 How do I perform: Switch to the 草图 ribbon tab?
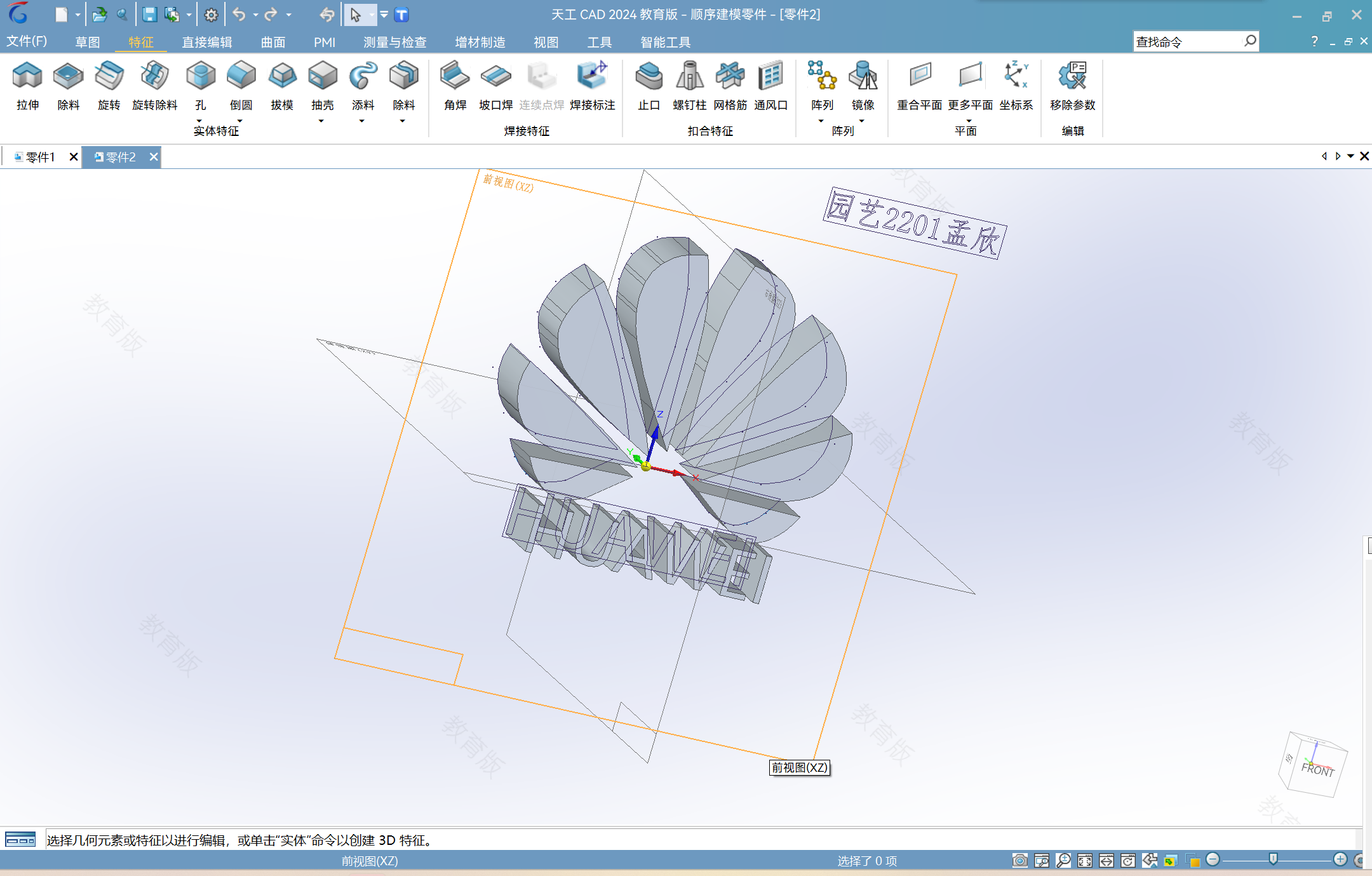(x=88, y=42)
